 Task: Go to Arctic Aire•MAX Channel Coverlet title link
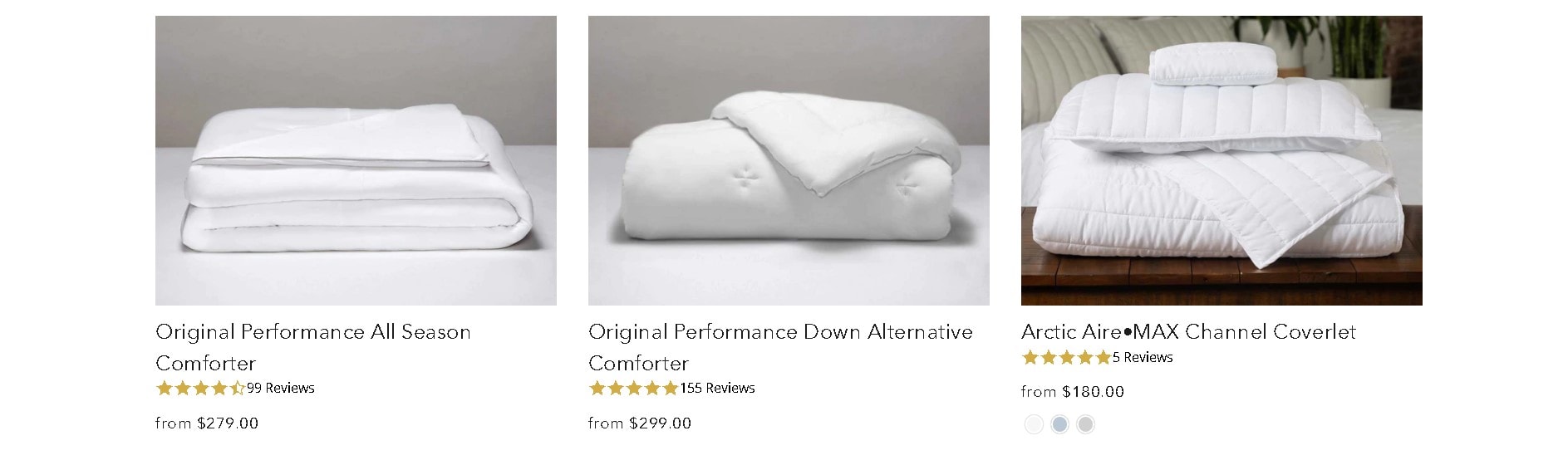pos(1188,332)
